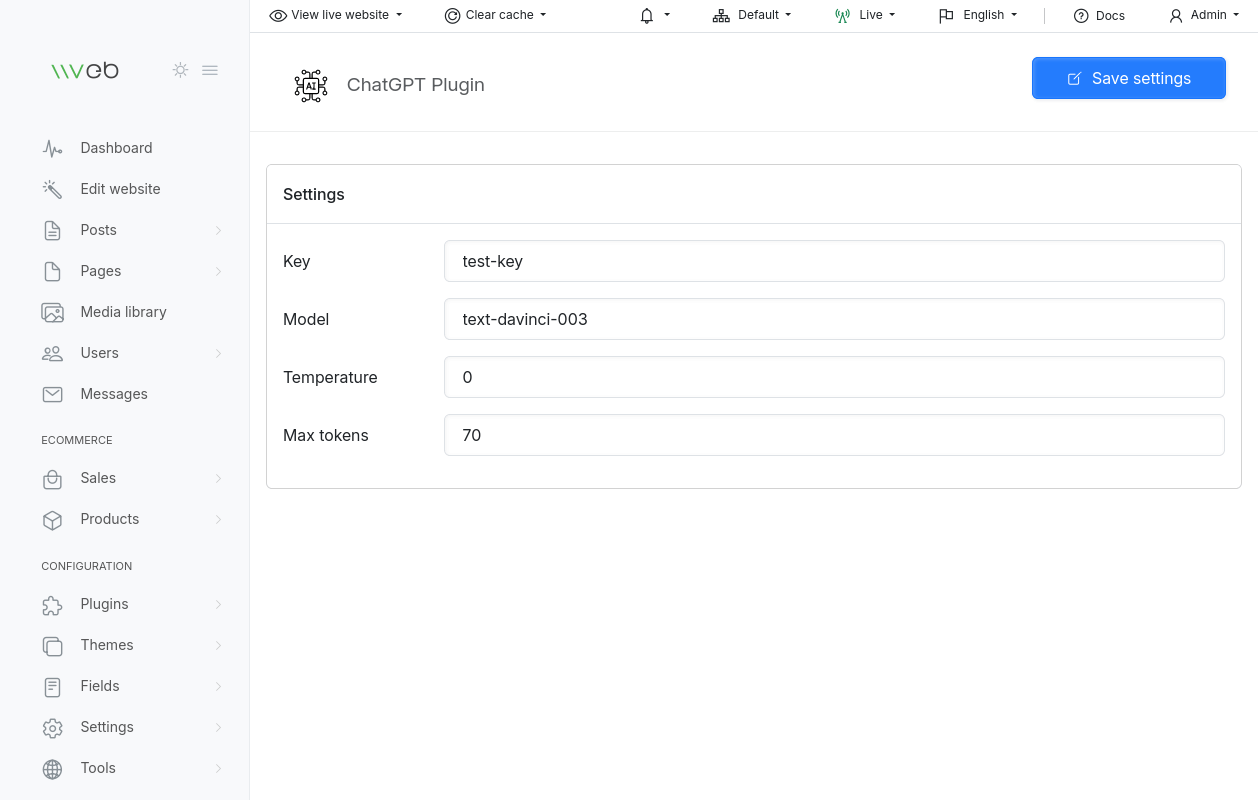Click the Messages envelope icon
1258x800 pixels.
coord(53,394)
